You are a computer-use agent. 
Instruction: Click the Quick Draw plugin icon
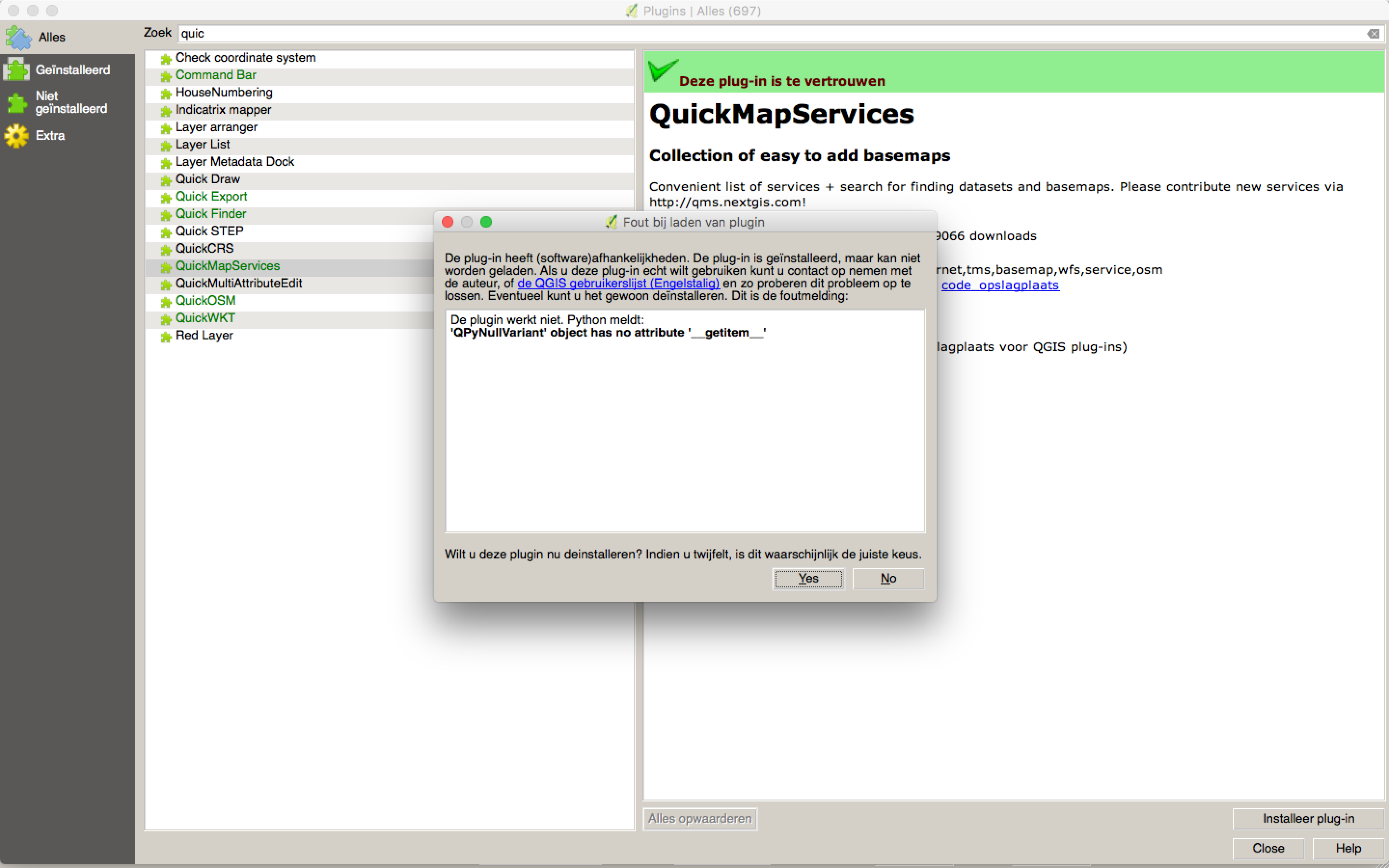point(165,180)
